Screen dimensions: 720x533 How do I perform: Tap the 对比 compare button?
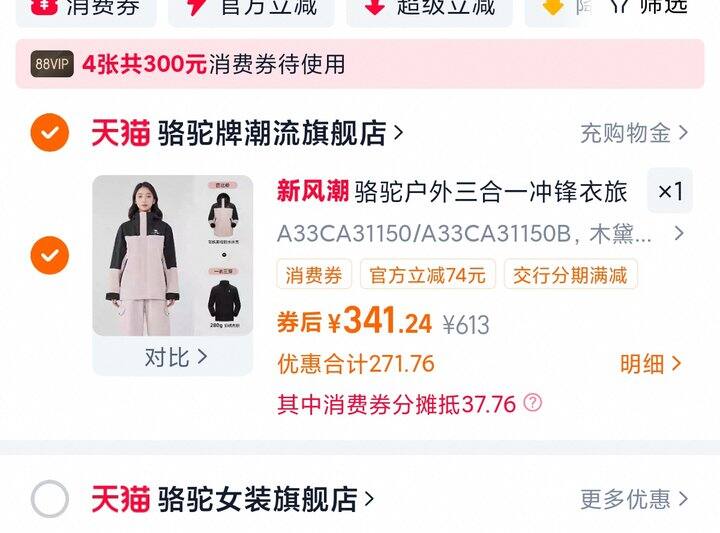(173, 357)
